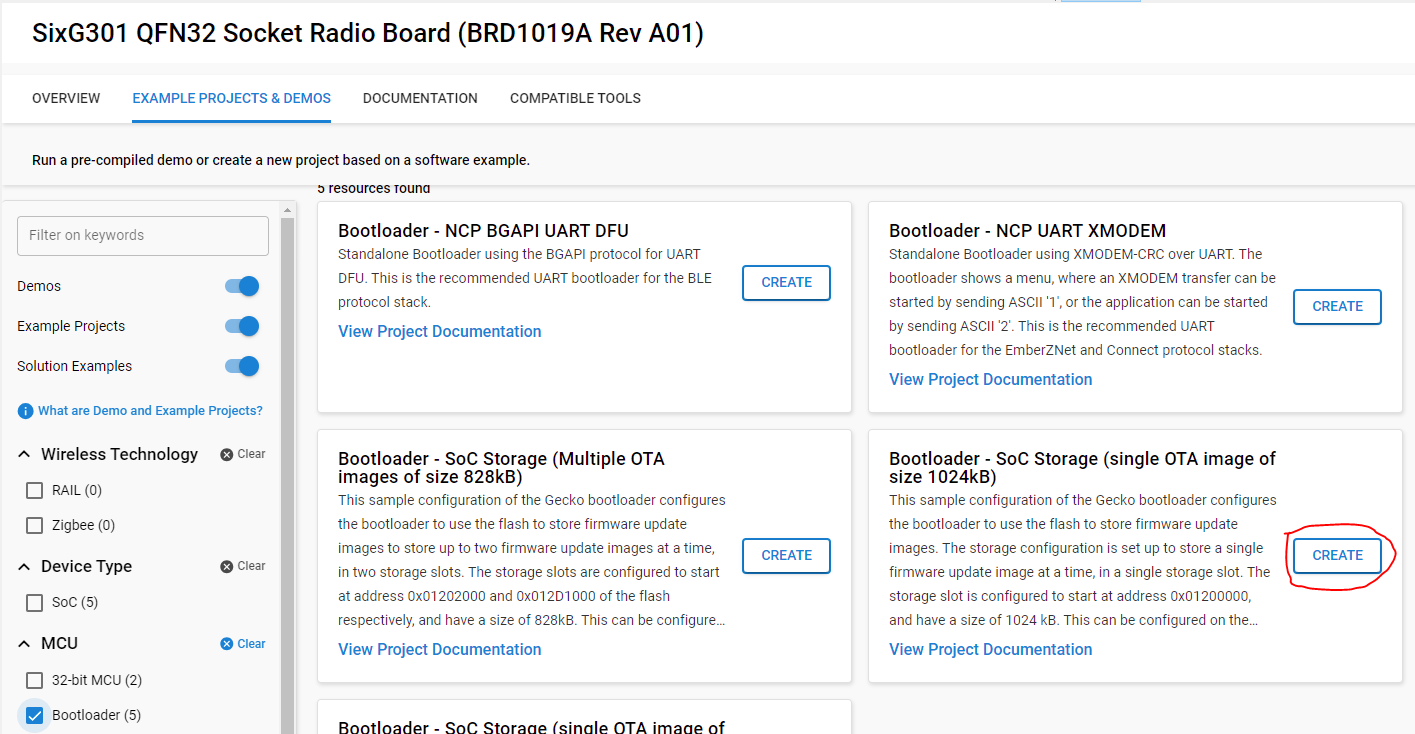Toggle the Example Projects switch
1415x734 pixels.
242,326
